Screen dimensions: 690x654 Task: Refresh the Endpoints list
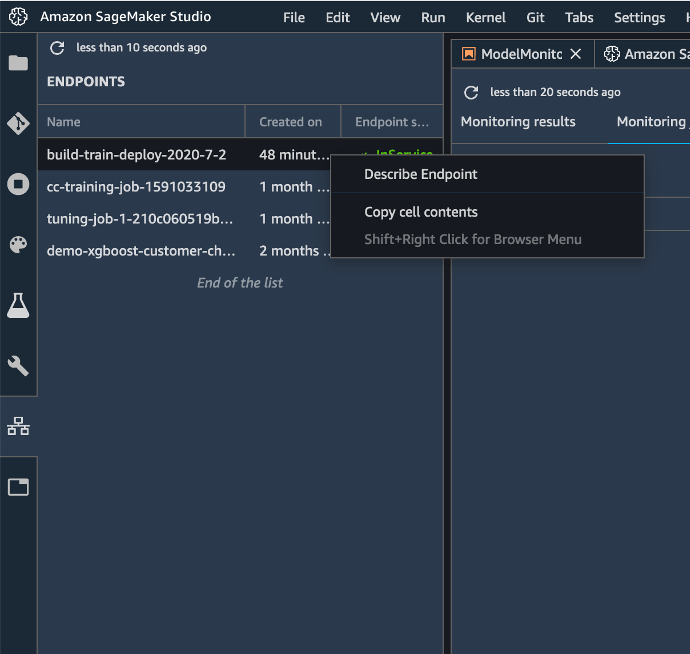pyautogui.click(x=57, y=48)
